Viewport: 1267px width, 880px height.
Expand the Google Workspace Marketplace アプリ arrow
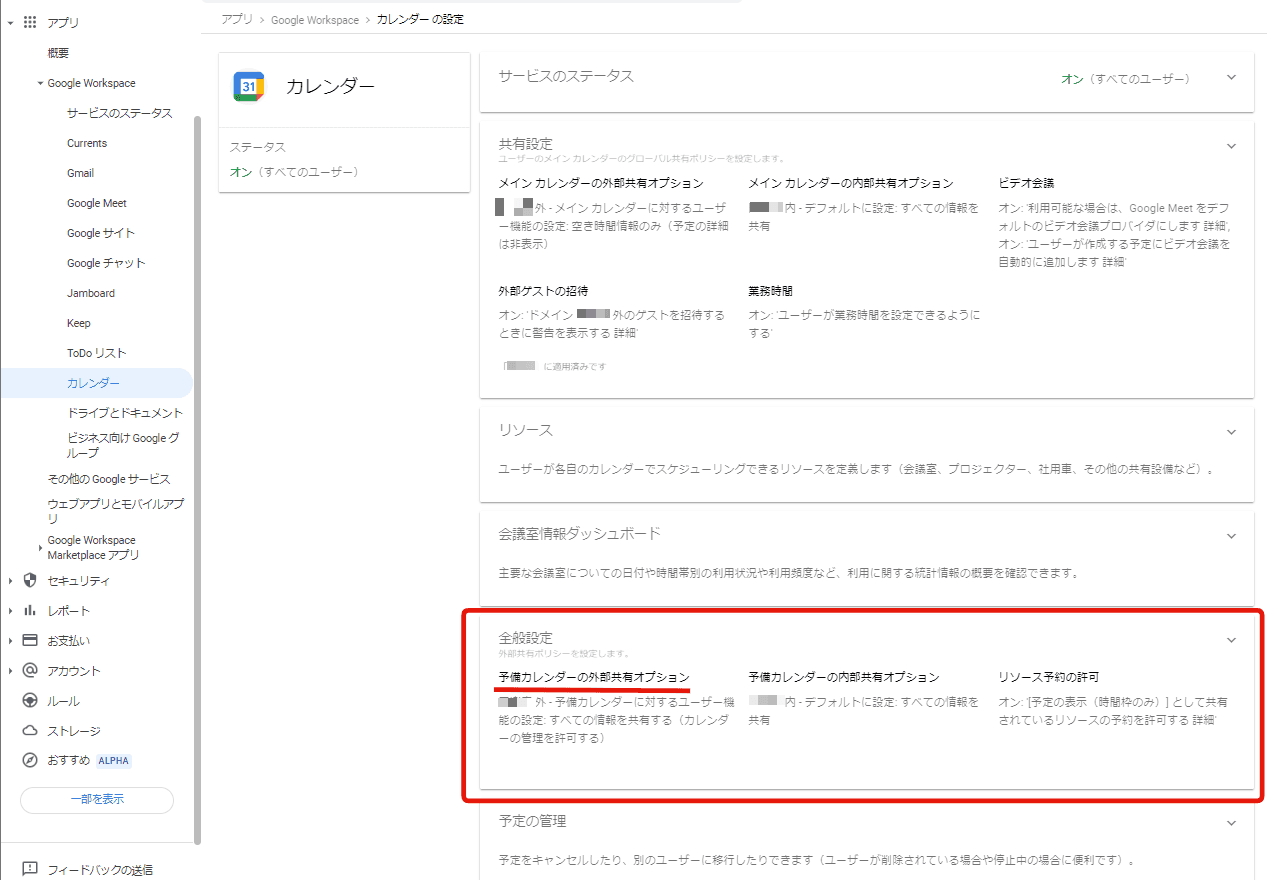point(40,547)
